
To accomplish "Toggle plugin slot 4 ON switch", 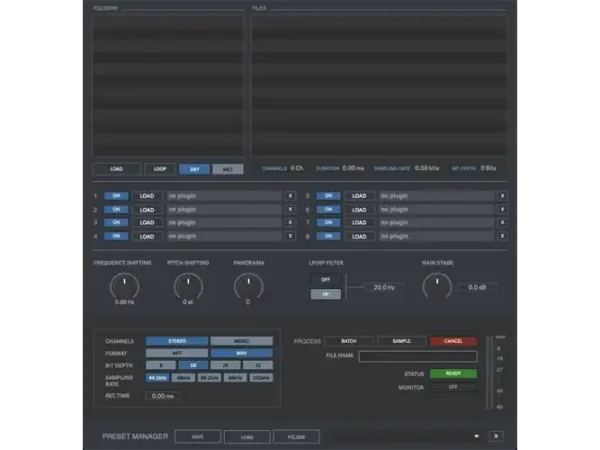I will pos(116,236).
